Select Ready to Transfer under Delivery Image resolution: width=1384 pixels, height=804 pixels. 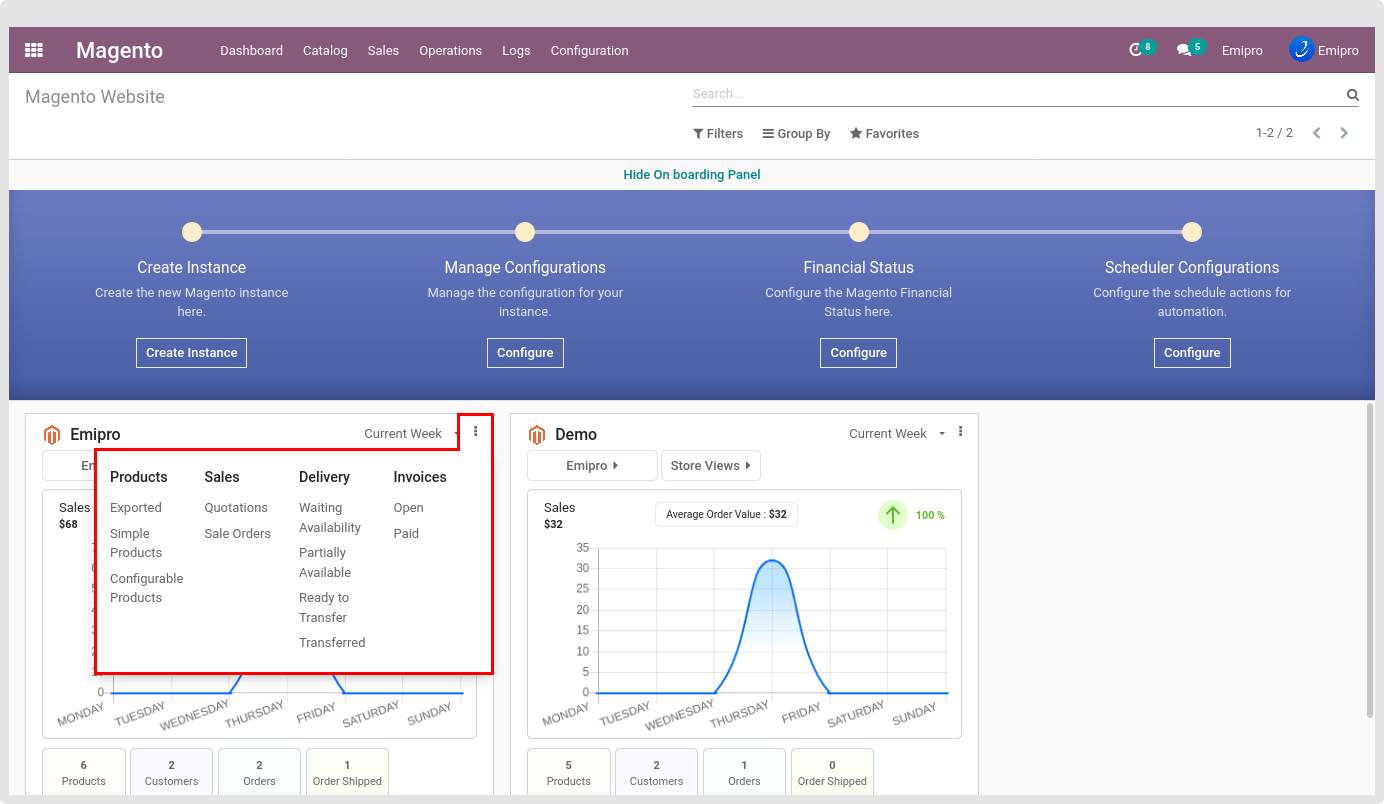coord(324,607)
